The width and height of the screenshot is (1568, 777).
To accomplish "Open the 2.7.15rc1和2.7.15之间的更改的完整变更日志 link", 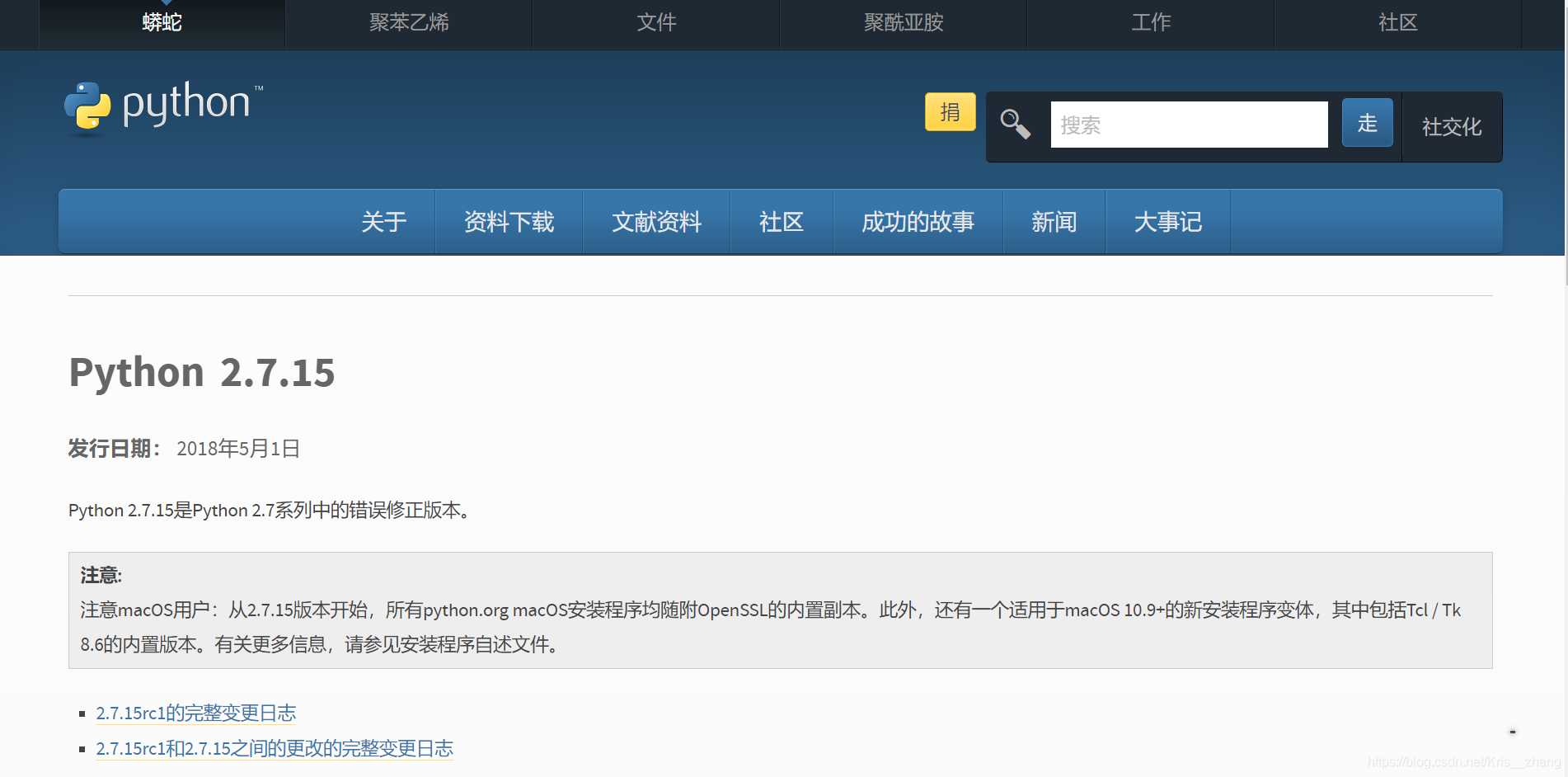I will point(275,748).
